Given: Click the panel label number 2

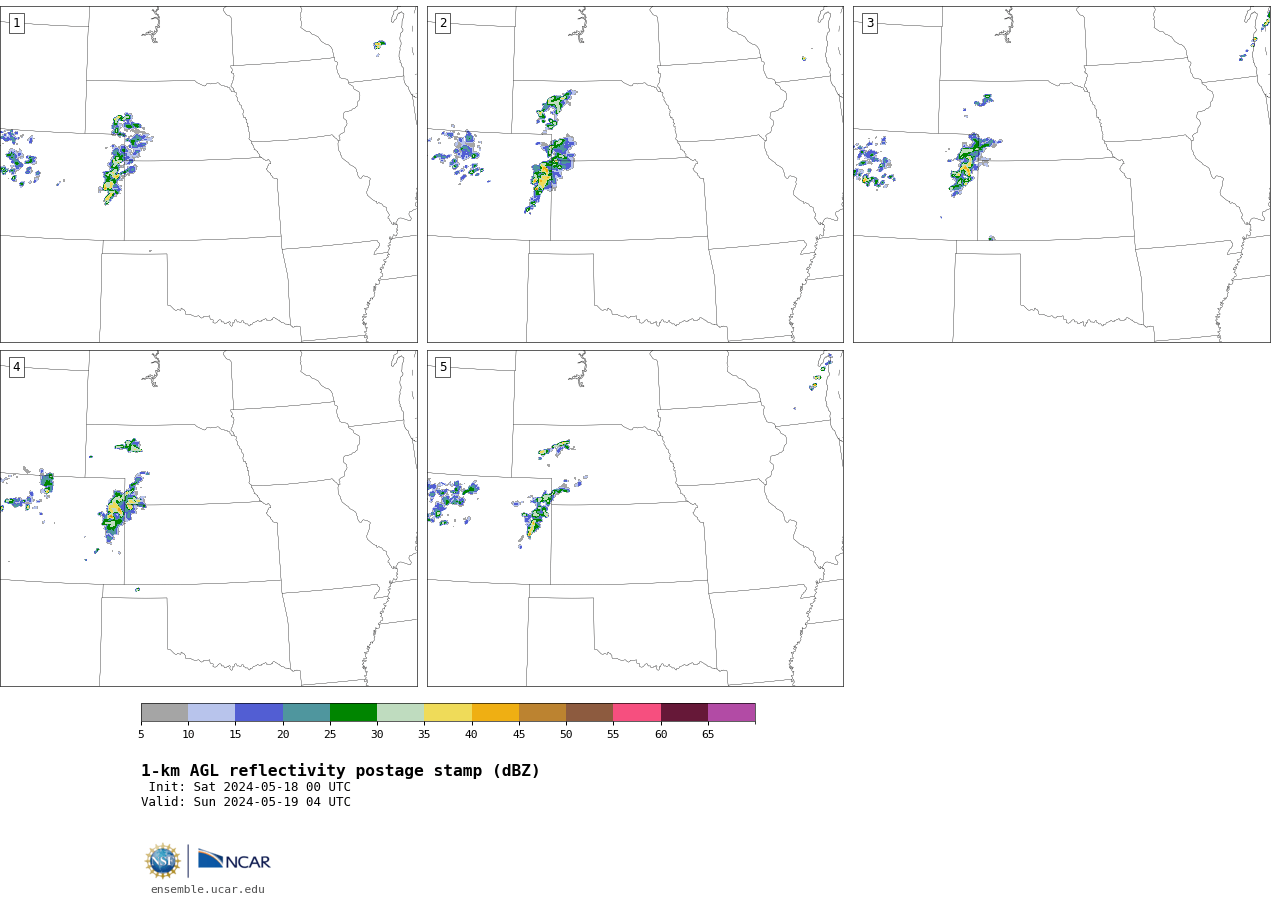Looking at the screenshot, I should 443,23.
